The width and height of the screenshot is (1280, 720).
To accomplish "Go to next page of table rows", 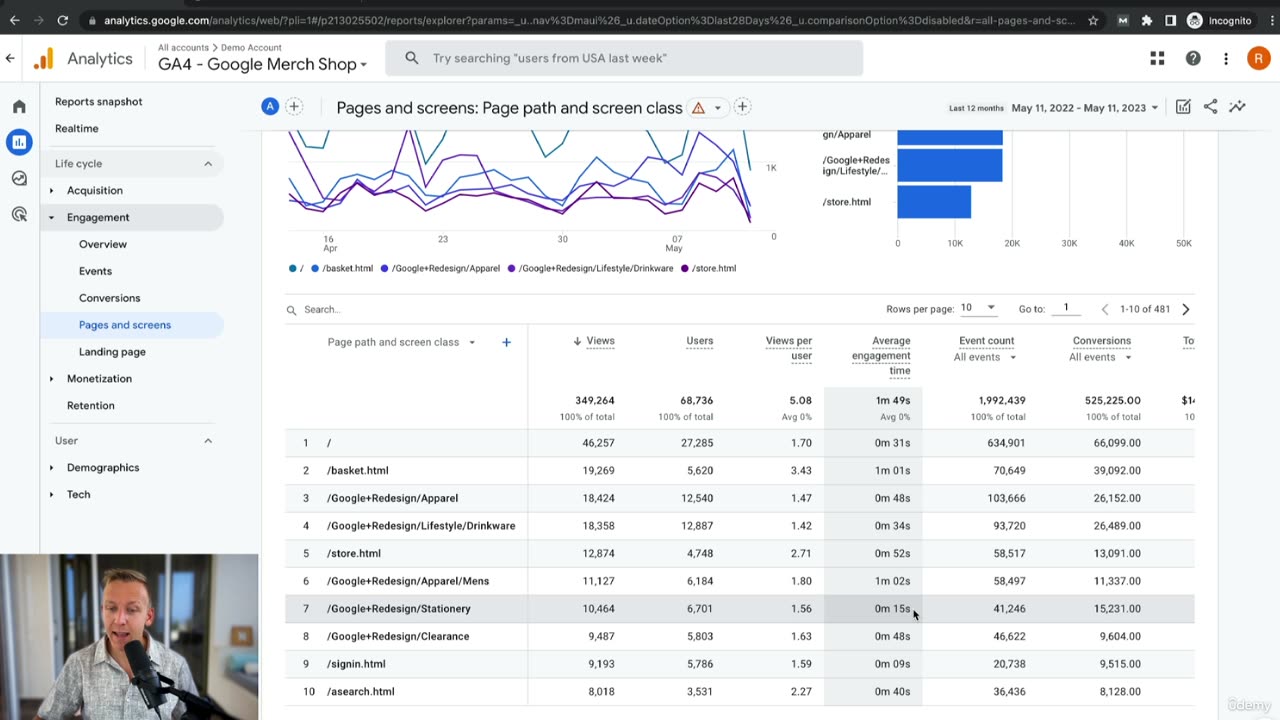I will pos(1186,309).
